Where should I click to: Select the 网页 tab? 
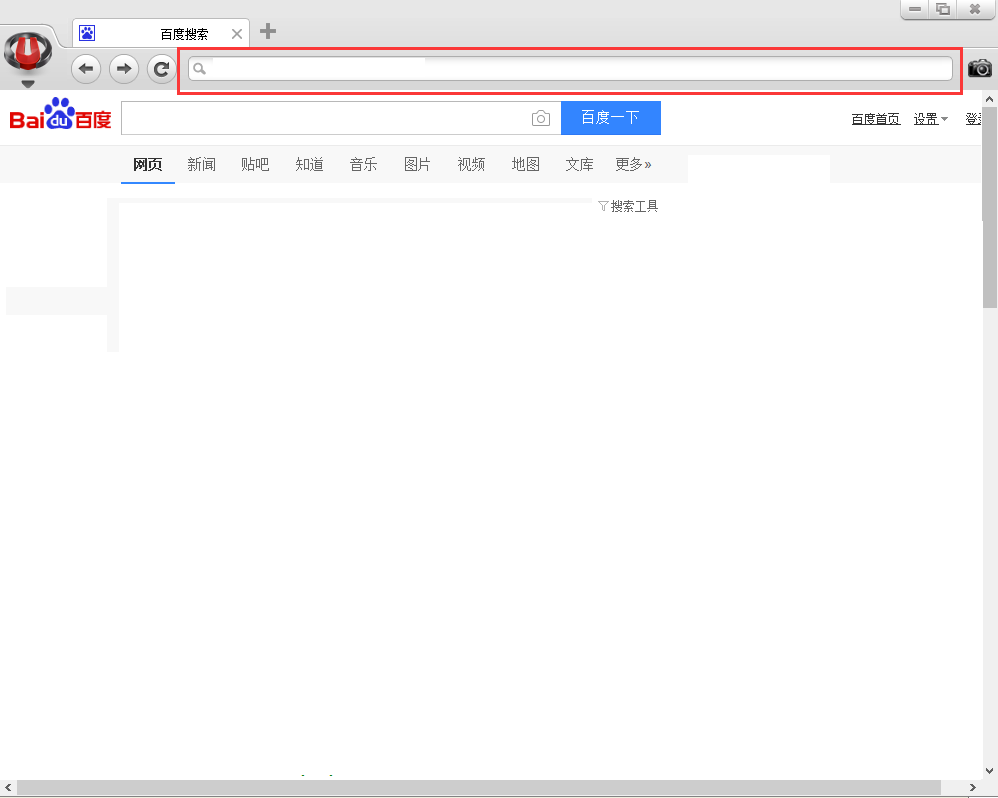tap(148, 164)
